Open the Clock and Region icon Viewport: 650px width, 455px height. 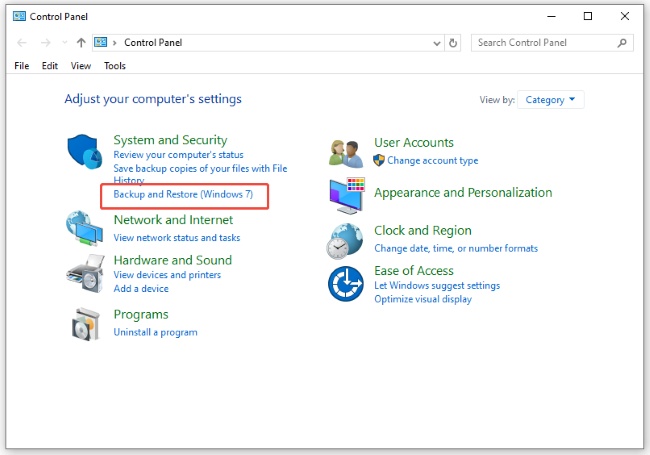345,241
